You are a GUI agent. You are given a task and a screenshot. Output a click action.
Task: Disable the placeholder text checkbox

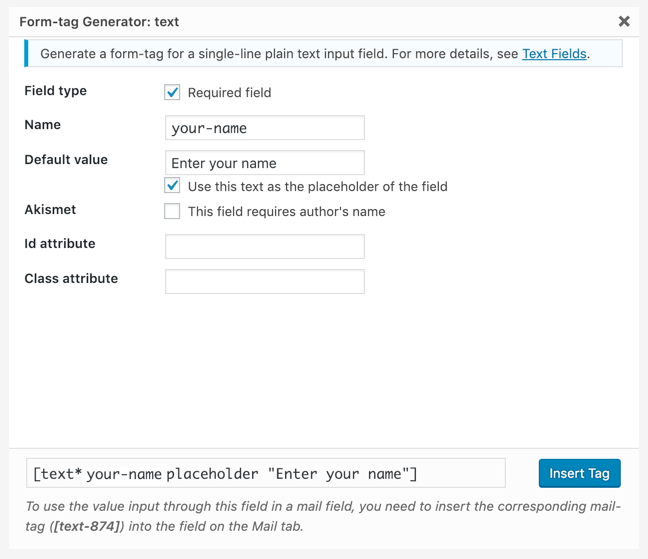click(172, 186)
